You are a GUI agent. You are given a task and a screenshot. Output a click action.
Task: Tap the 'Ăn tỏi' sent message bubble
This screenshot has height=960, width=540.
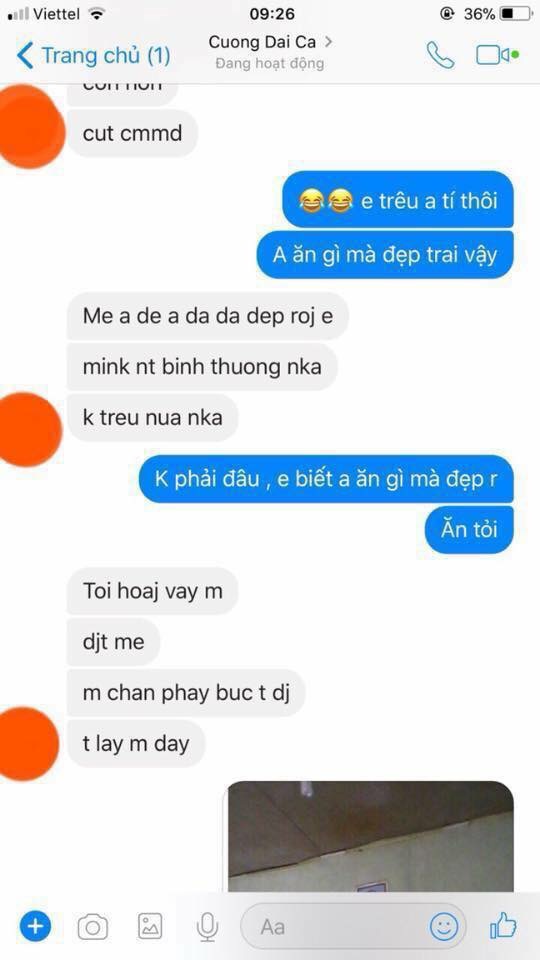click(x=469, y=530)
